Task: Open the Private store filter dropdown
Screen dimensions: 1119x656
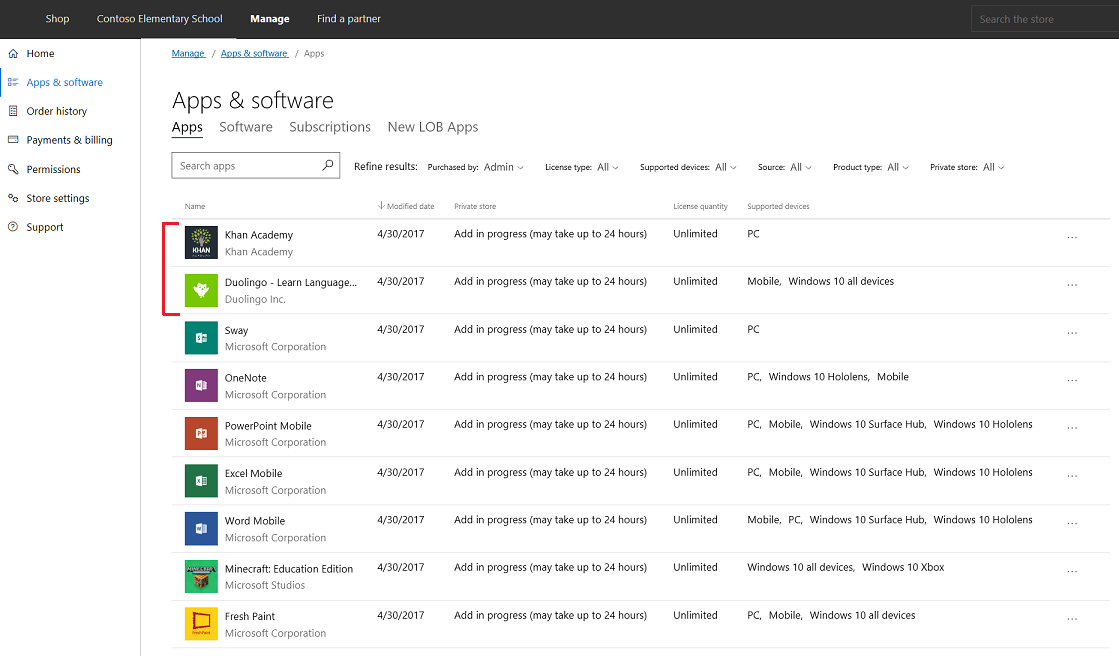Action: pos(993,168)
